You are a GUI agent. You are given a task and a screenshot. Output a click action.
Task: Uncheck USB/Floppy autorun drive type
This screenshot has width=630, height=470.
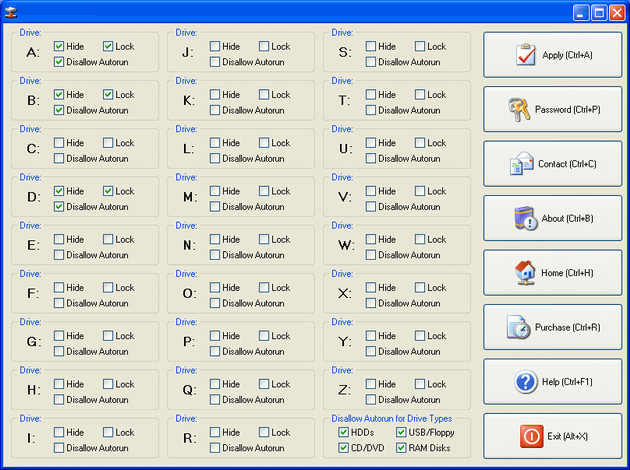tap(401, 432)
